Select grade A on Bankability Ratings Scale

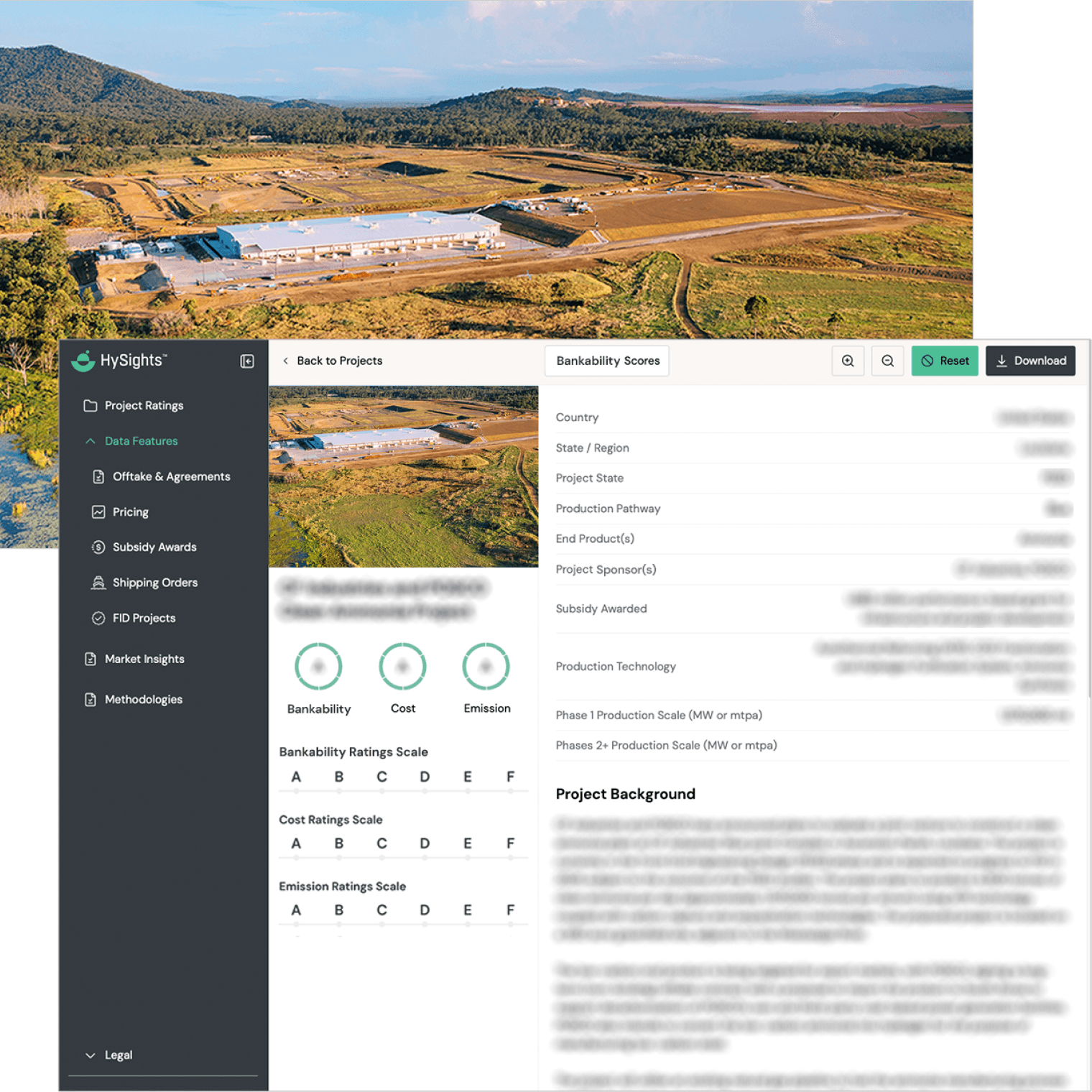[296, 777]
